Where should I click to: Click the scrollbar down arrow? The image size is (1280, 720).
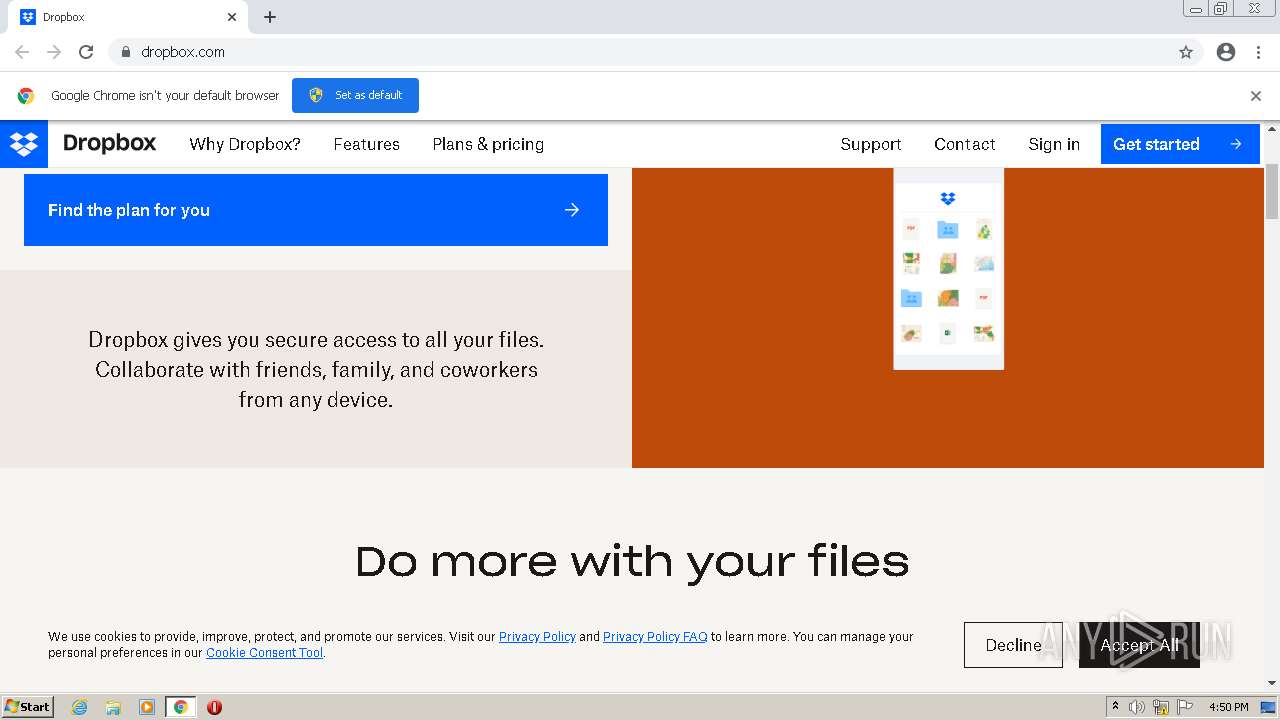[1272, 683]
